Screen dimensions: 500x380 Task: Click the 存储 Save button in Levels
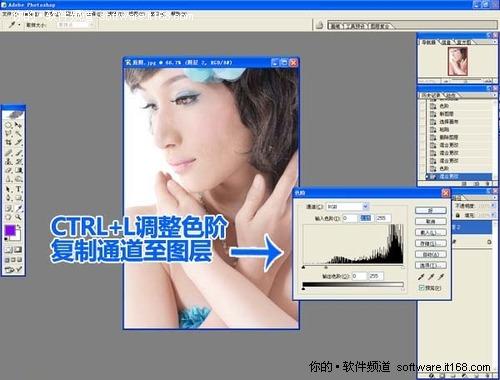pos(431,243)
